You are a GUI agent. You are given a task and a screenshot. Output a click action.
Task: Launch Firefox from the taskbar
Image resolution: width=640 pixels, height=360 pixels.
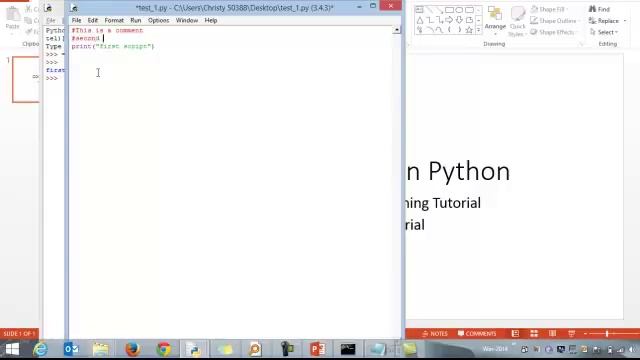133,349
